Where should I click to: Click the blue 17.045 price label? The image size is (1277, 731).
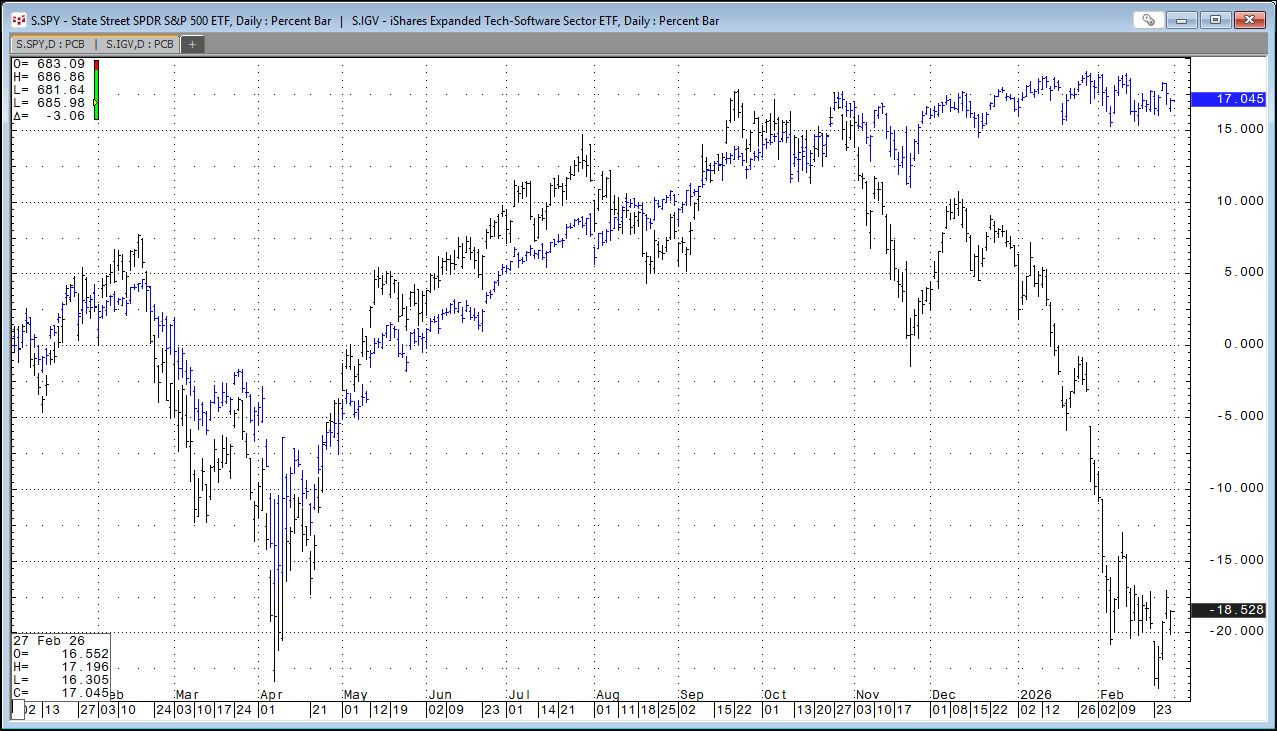point(1239,99)
